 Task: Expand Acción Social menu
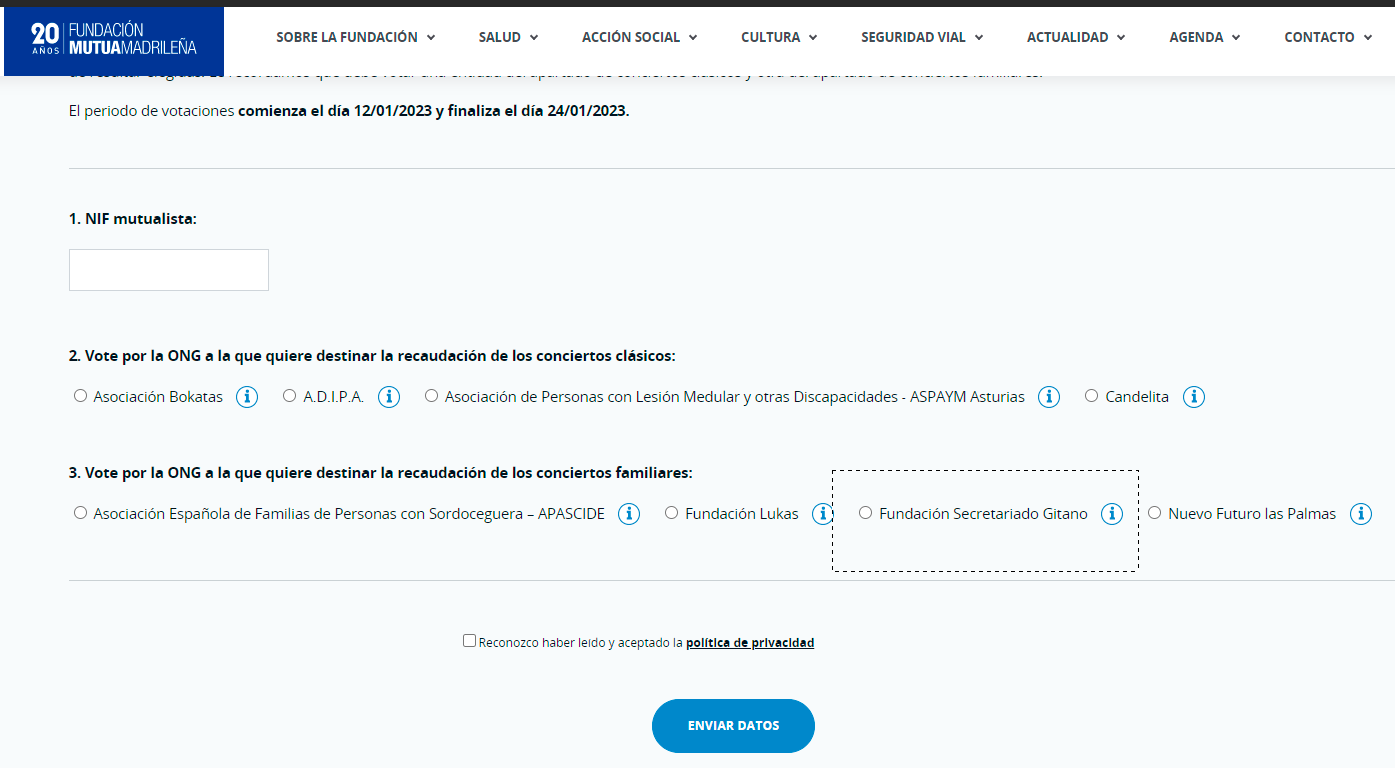(640, 37)
